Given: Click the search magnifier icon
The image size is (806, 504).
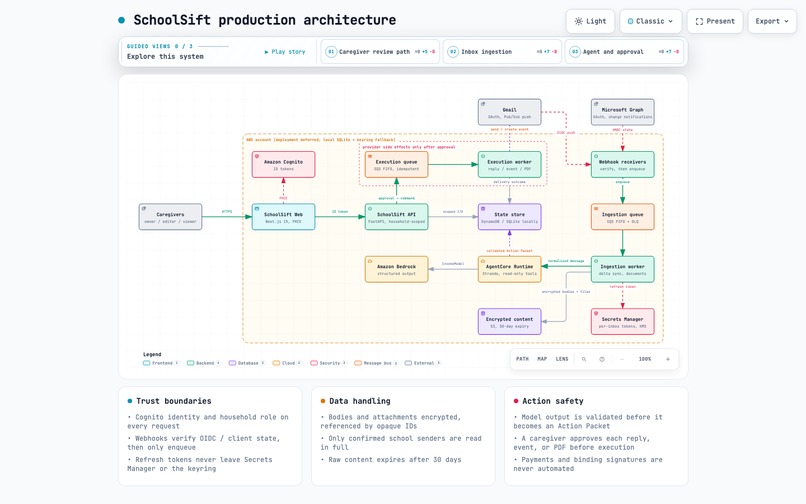Looking at the screenshot, I should pos(584,359).
